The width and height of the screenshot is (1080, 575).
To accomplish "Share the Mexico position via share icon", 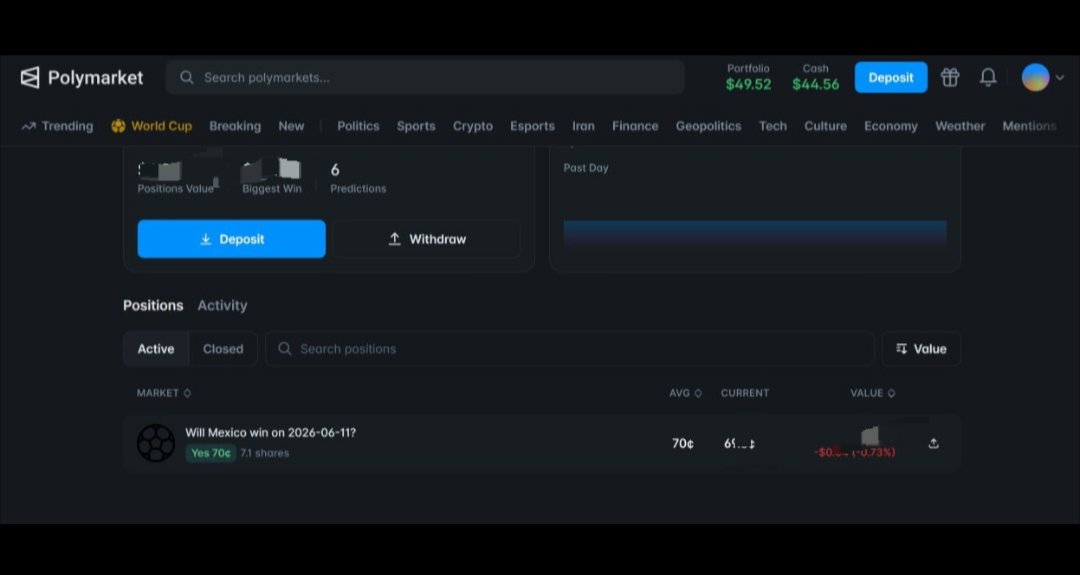I will [x=933, y=443].
